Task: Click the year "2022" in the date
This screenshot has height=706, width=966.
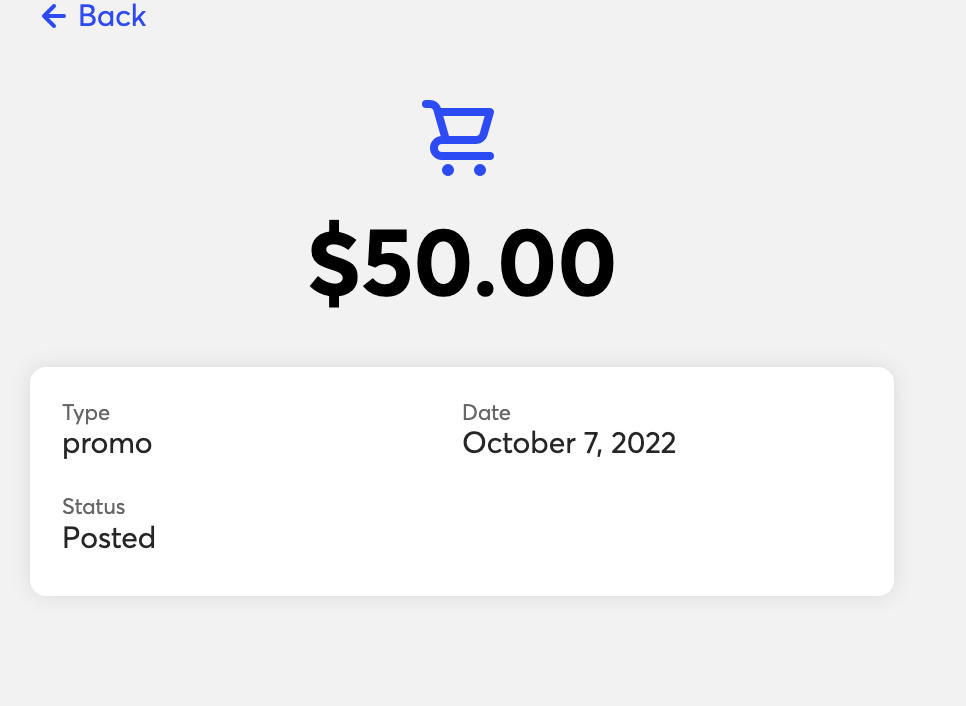Action: (x=643, y=443)
